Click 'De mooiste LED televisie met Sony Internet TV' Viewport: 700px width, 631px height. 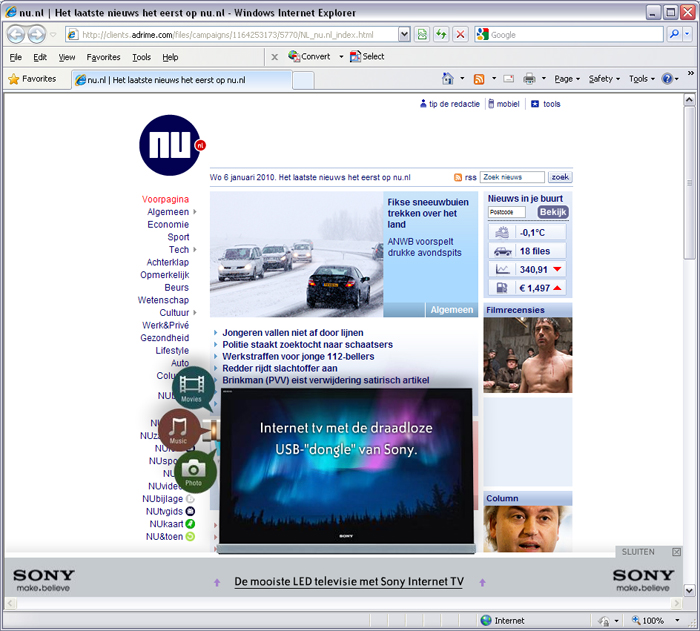(349, 581)
